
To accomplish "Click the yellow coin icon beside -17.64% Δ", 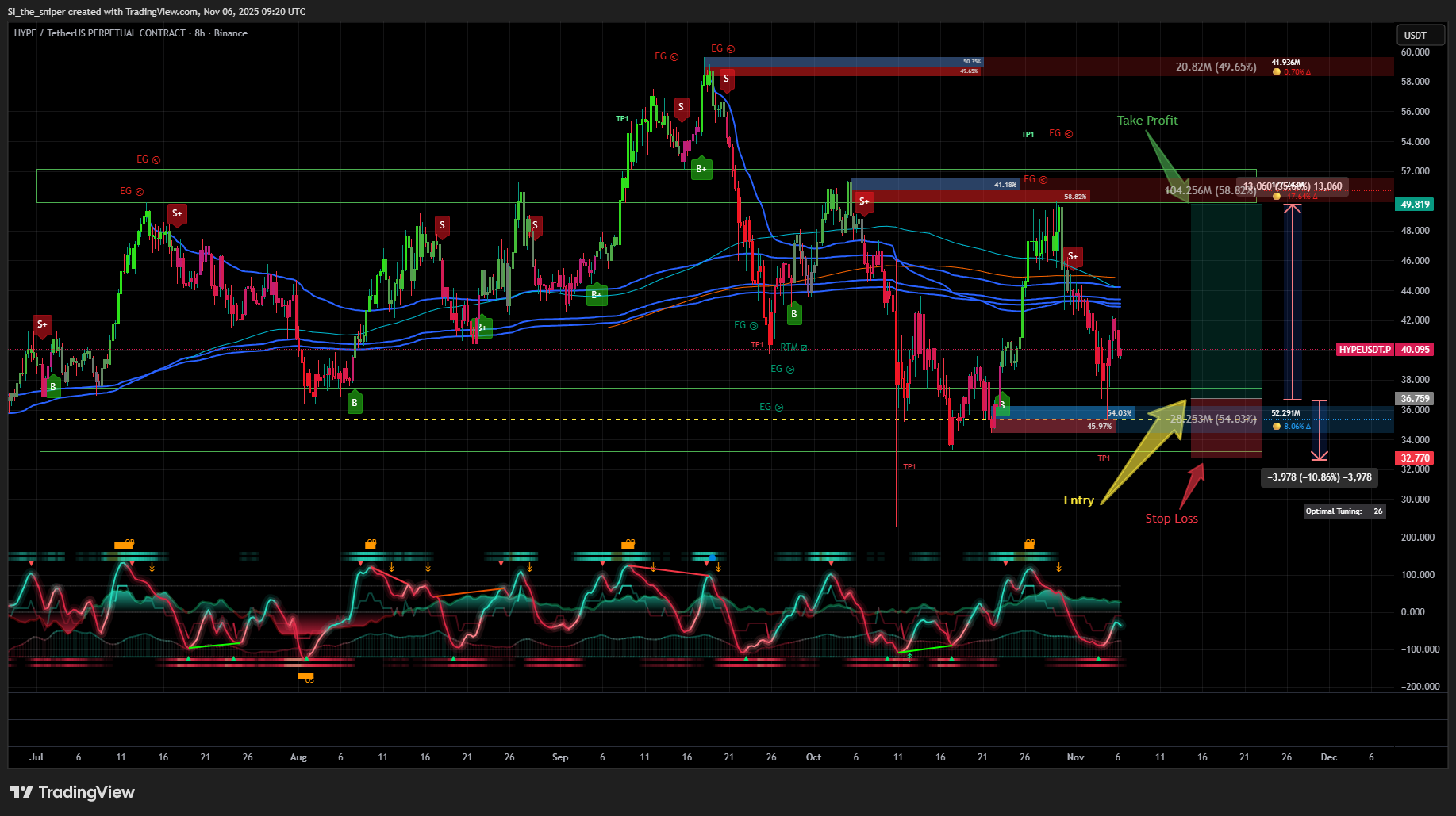I will pos(1277,197).
